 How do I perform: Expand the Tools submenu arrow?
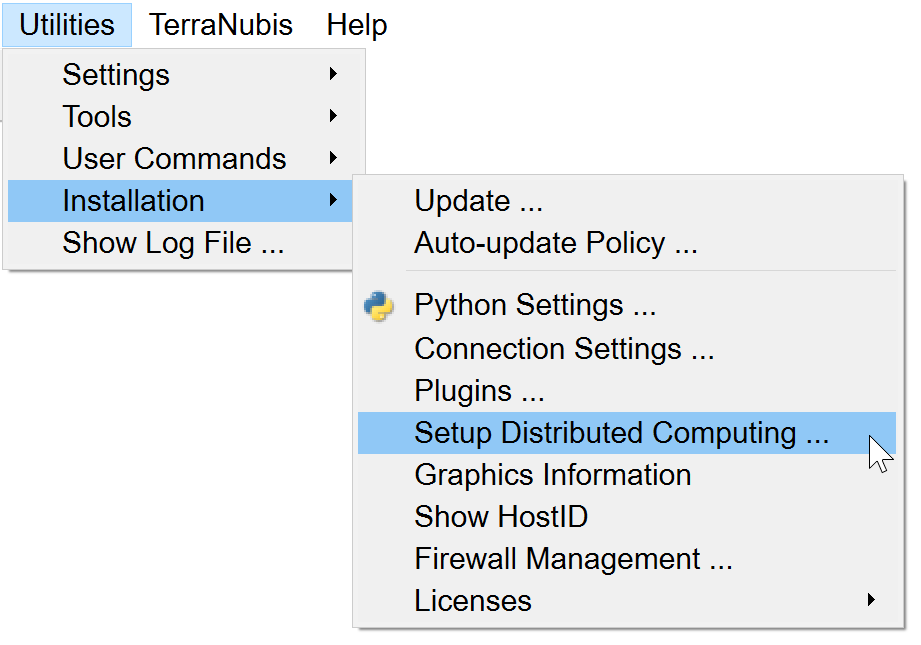point(333,117)
